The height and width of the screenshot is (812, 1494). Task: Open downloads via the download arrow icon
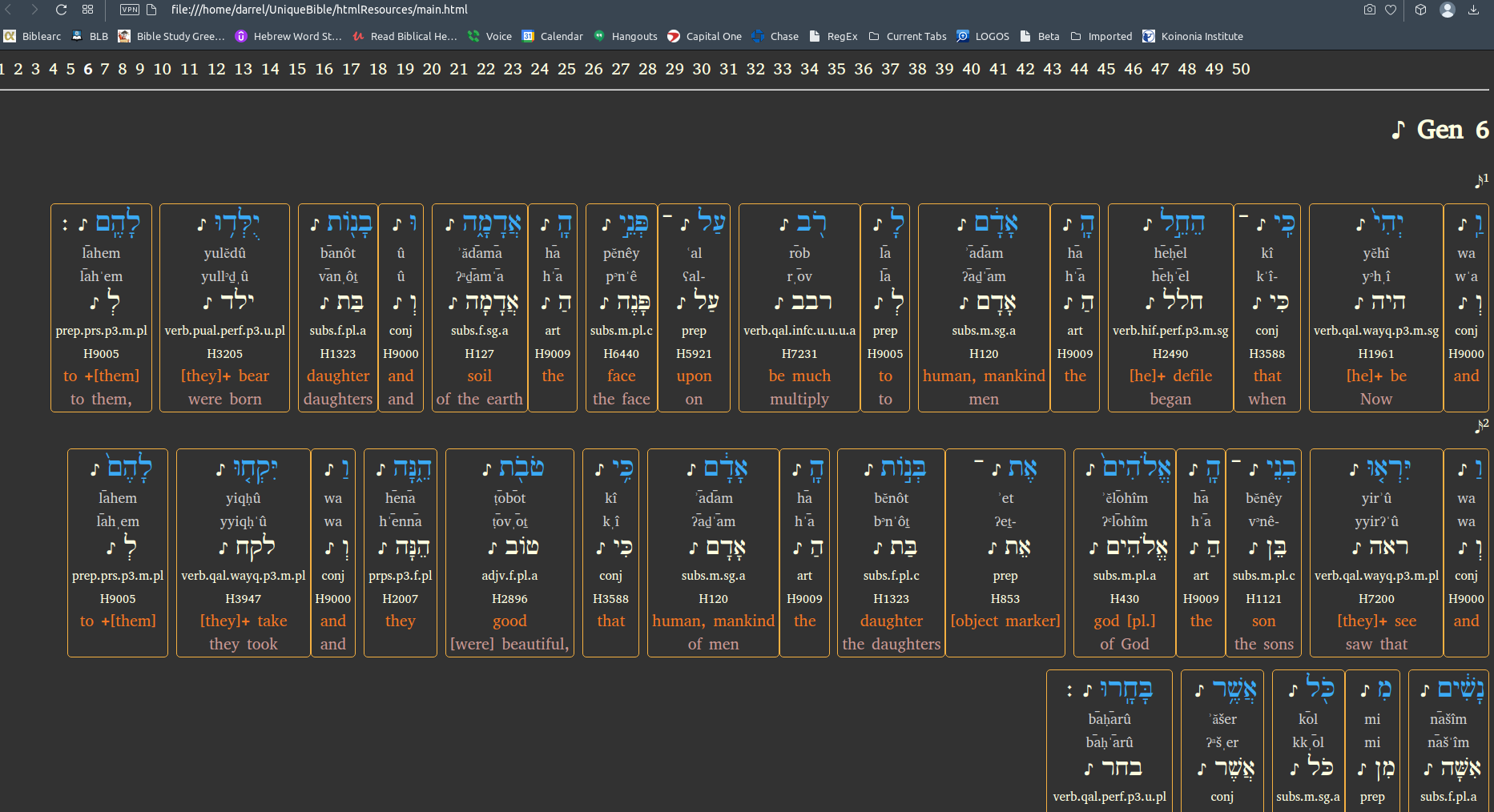(x=1474, y=10)
